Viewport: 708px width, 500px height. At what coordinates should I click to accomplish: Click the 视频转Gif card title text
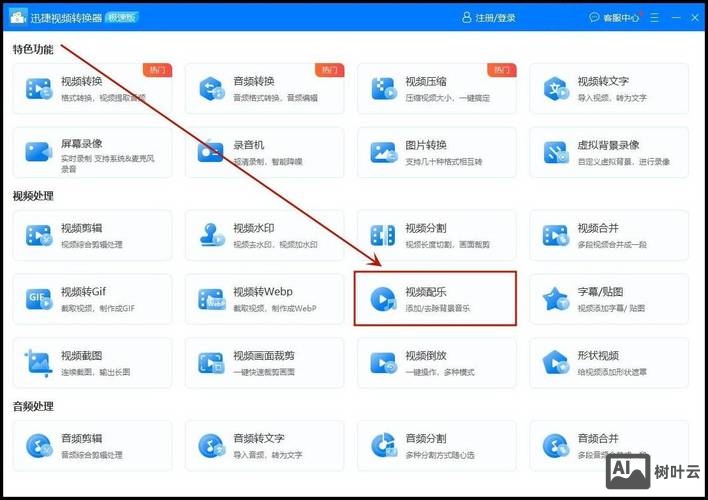coord(83,291)
